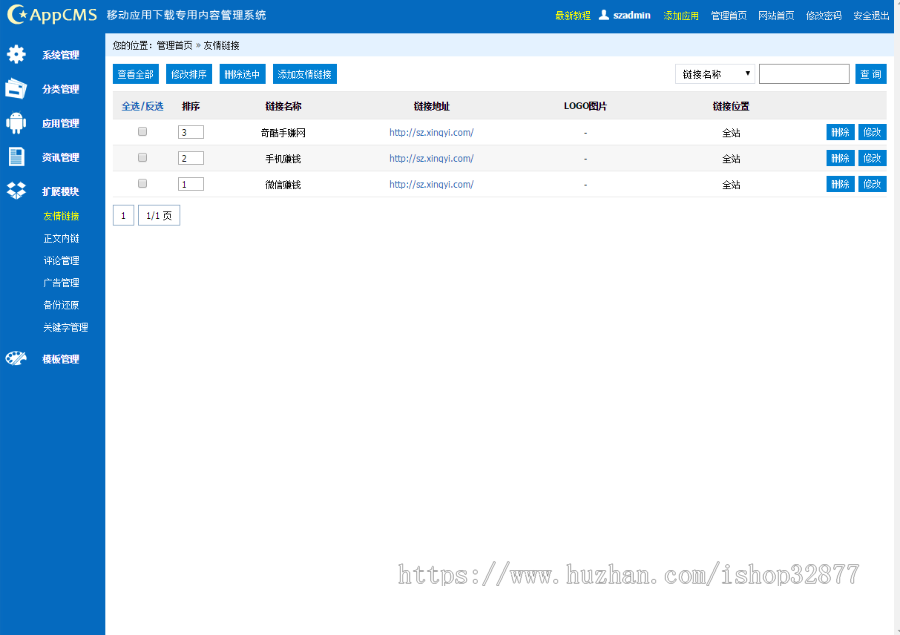This screenshot has width=900, height=635.
Task: Open 系统管理 sidebar menu
Action: 60,55
